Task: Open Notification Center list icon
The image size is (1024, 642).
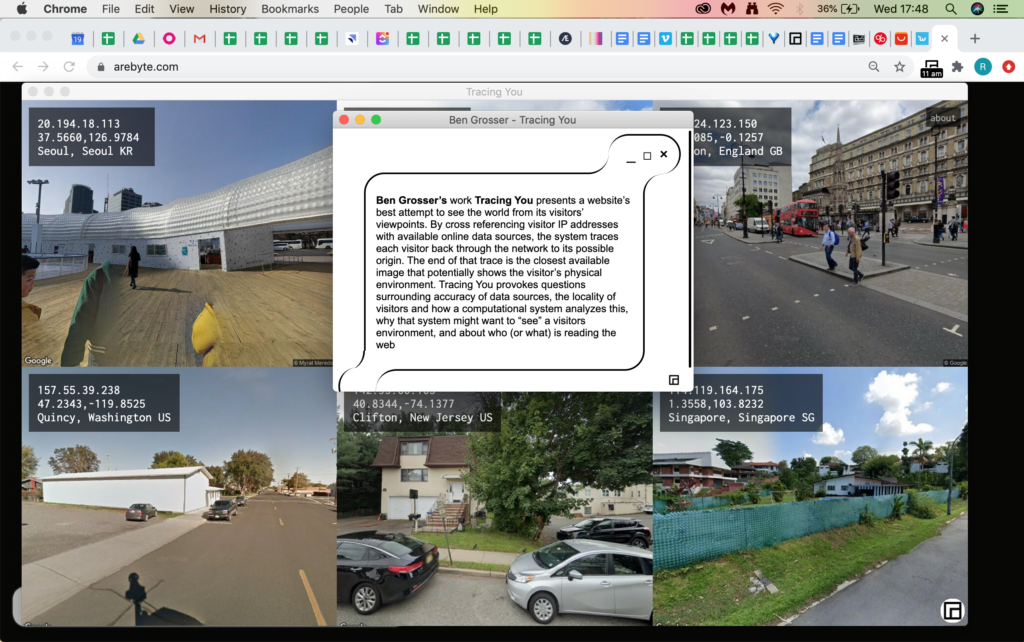Action: pos(1000,9)
